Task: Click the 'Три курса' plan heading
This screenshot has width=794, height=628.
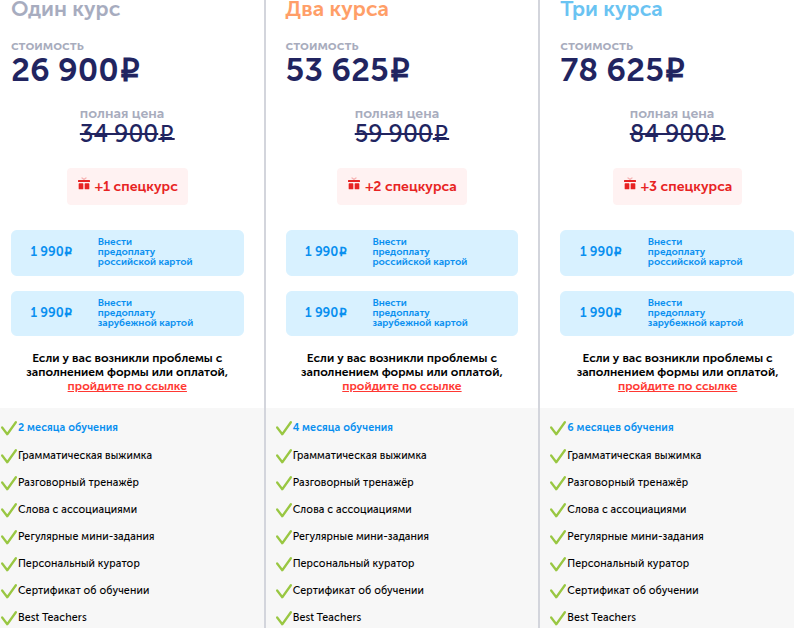Action: 612,11
